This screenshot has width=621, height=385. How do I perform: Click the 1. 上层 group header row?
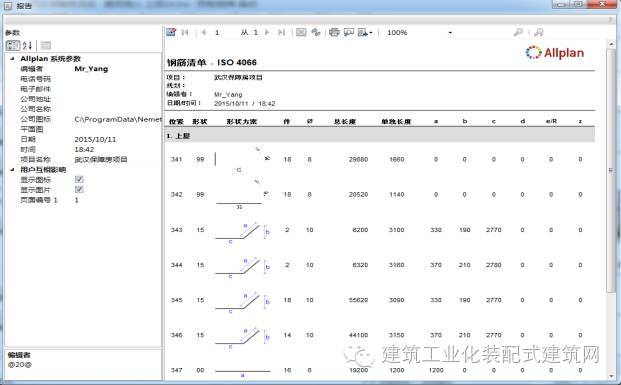(380, 136)
